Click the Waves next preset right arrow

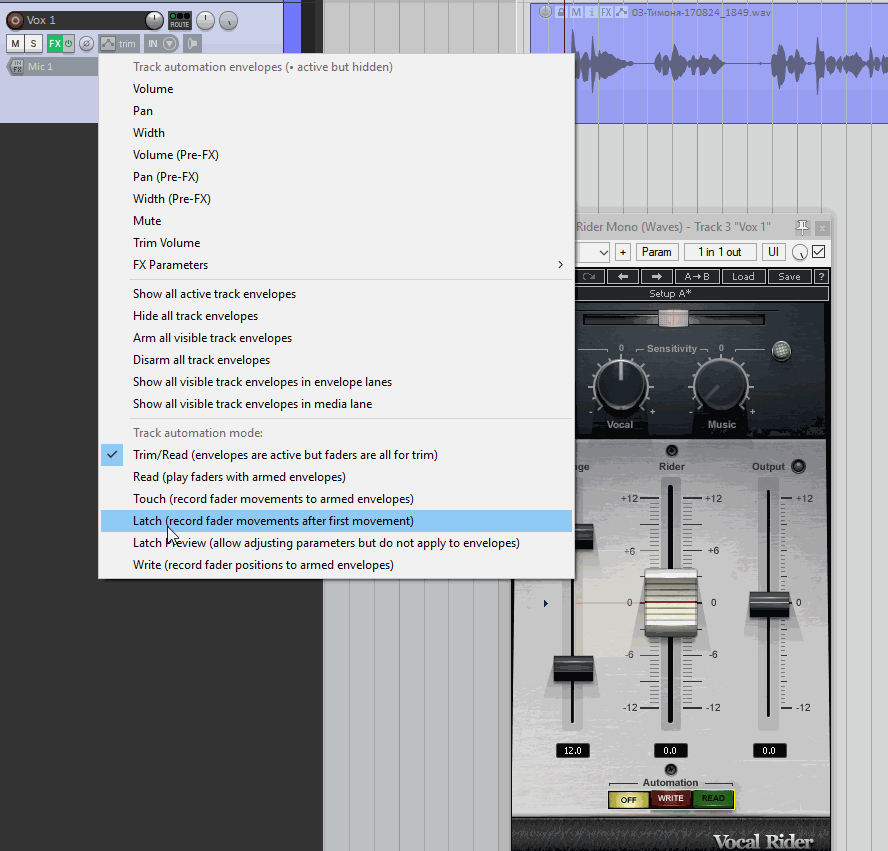tap(657, 277)
